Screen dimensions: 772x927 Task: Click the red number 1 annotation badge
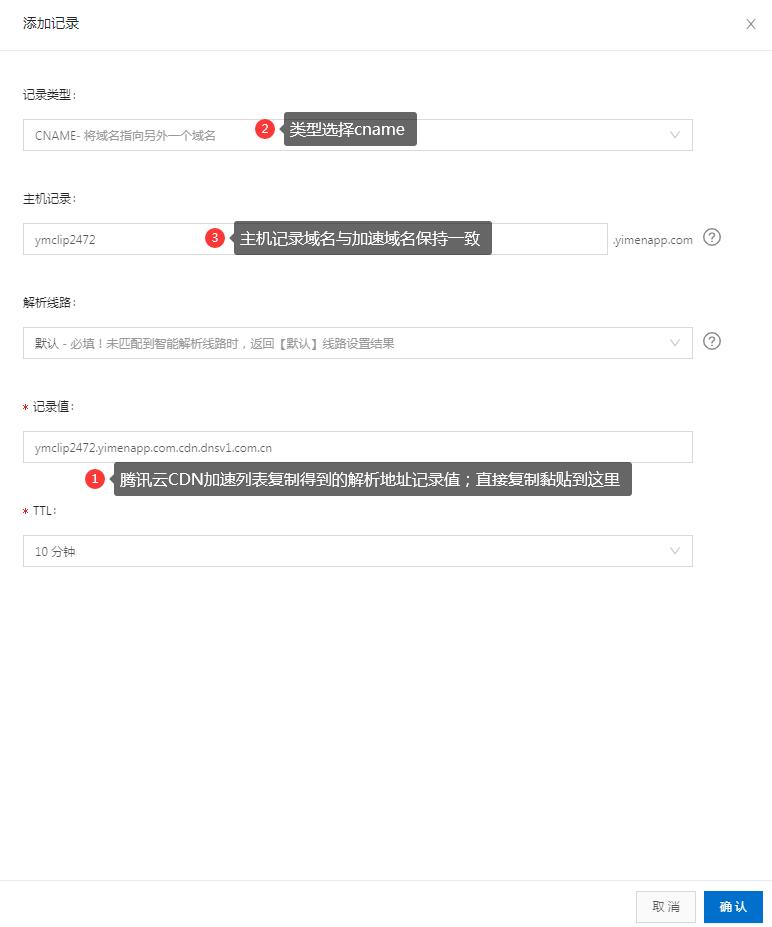pyautogui.click(x=95, y=480)
